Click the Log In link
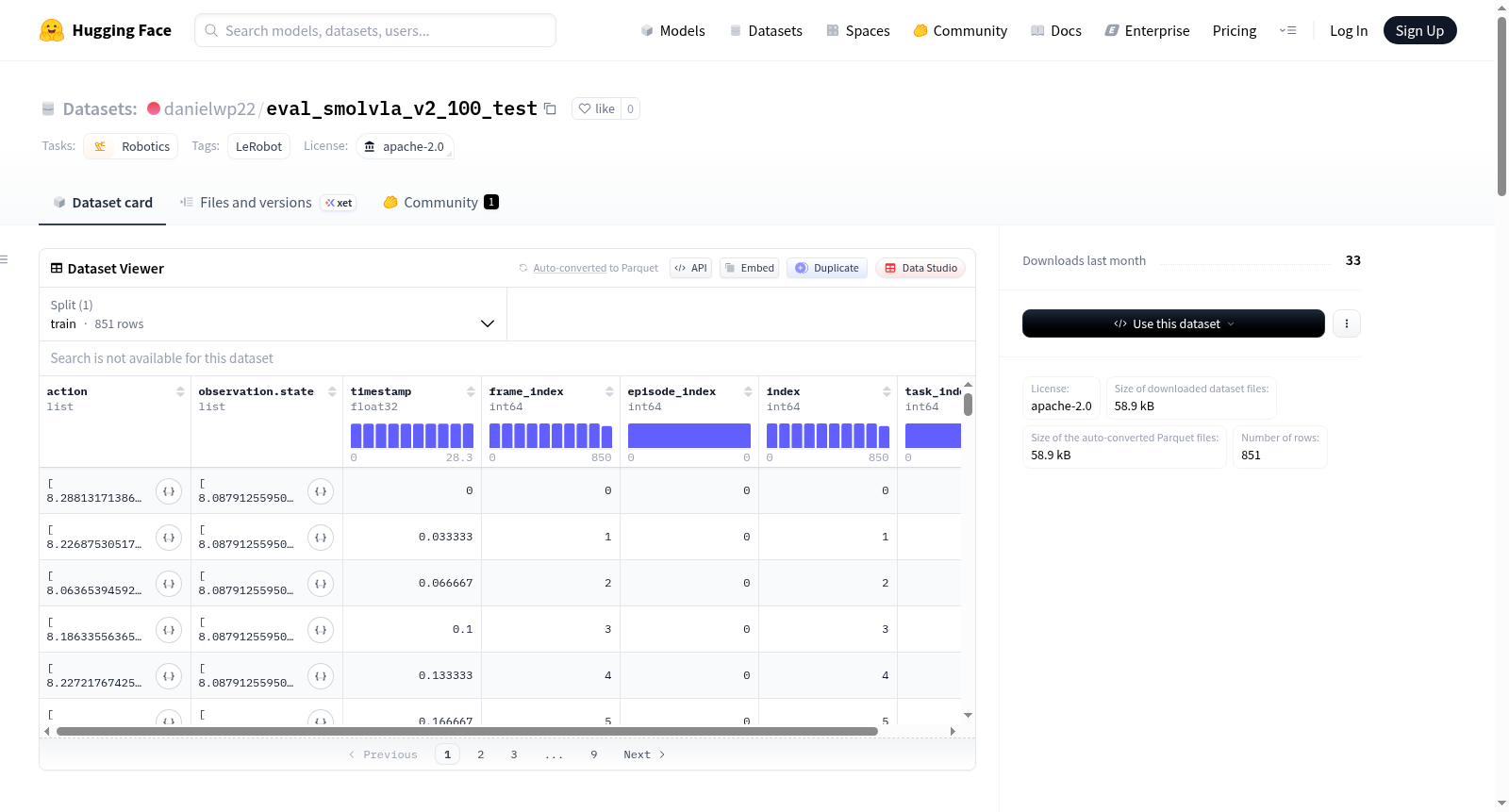This screenshot has height=812, width=1509. 1349,30
